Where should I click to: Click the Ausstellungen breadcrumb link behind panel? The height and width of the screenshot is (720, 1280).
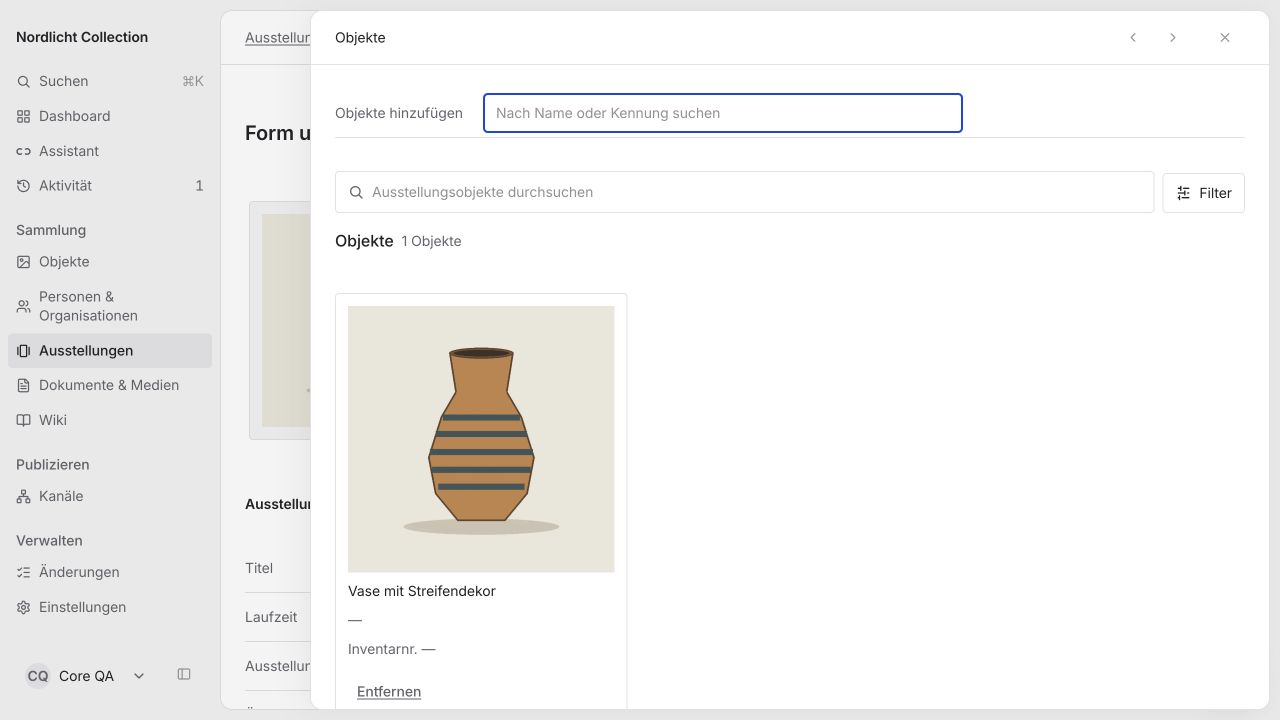(x=278, y=38)
